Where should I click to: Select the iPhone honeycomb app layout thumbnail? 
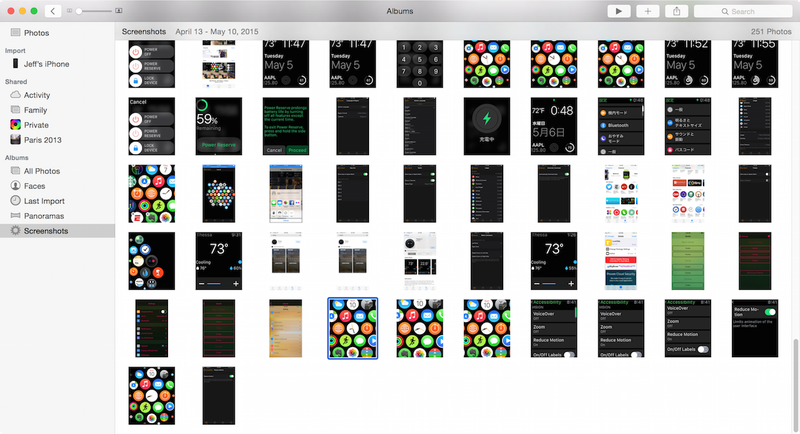(218, 194)
